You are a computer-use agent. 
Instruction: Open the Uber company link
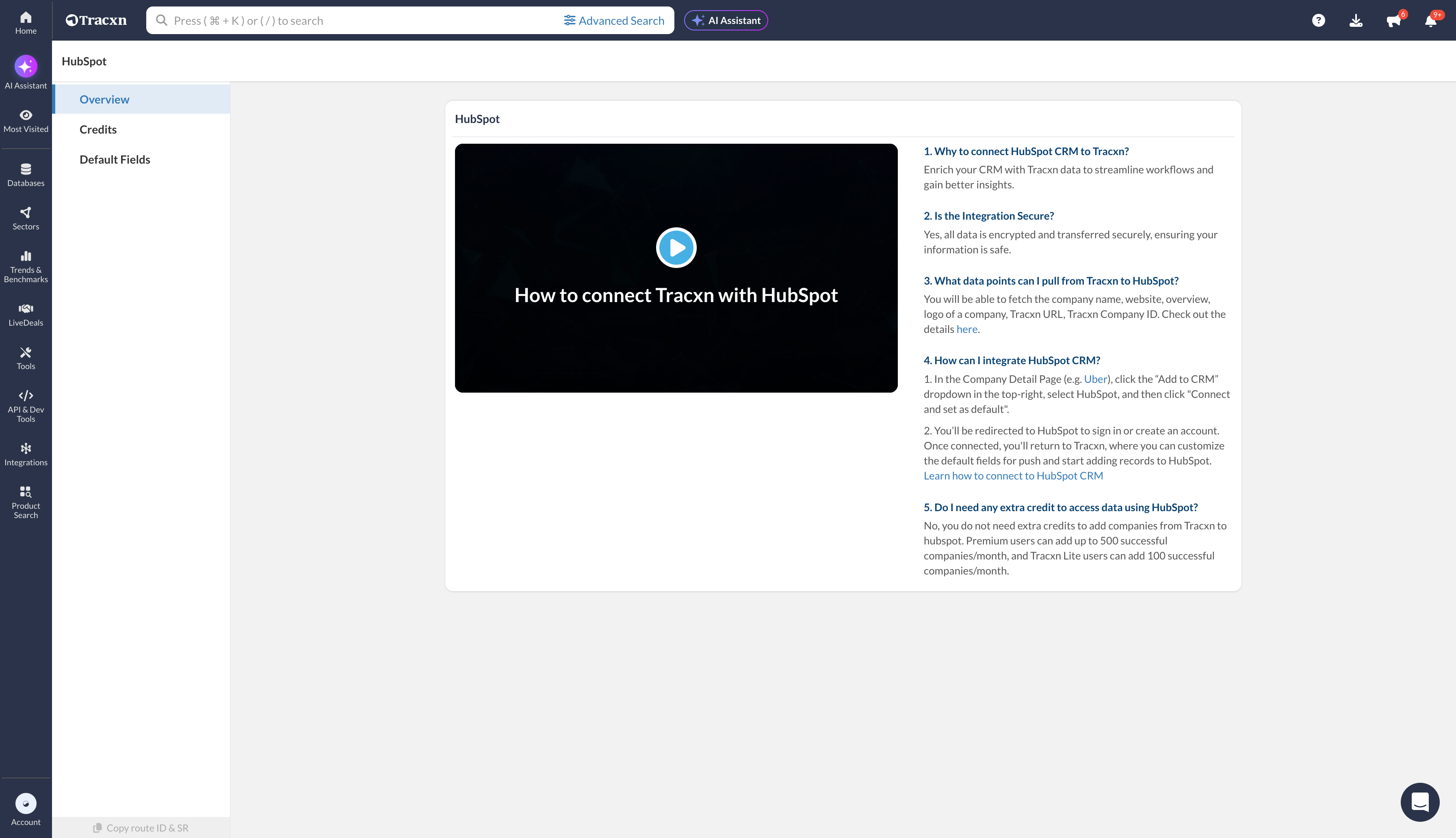pos(1095,379)
